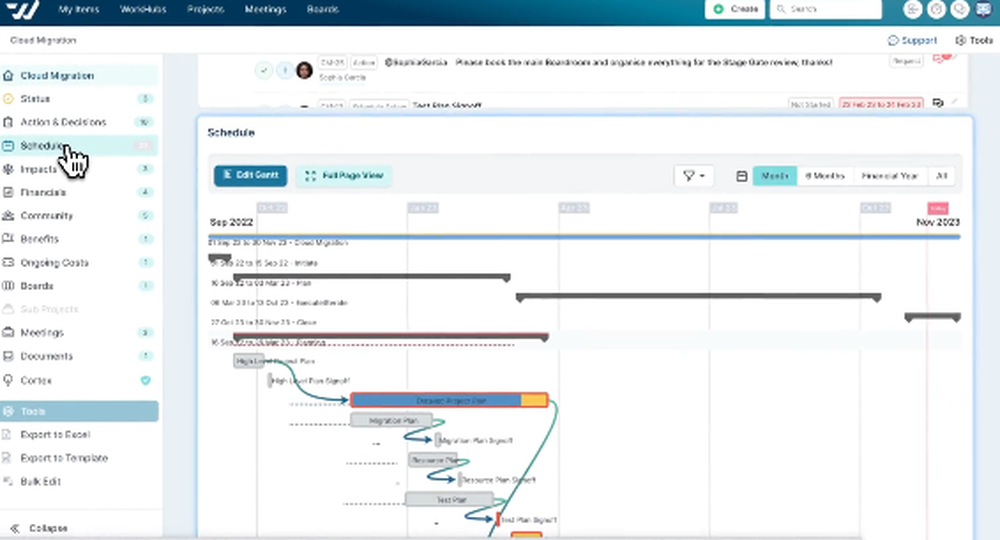Click the calendar icon beside Month
The height and width of the screenshot is (540, 1000).
pyautogui.click(x=742, y=176)
